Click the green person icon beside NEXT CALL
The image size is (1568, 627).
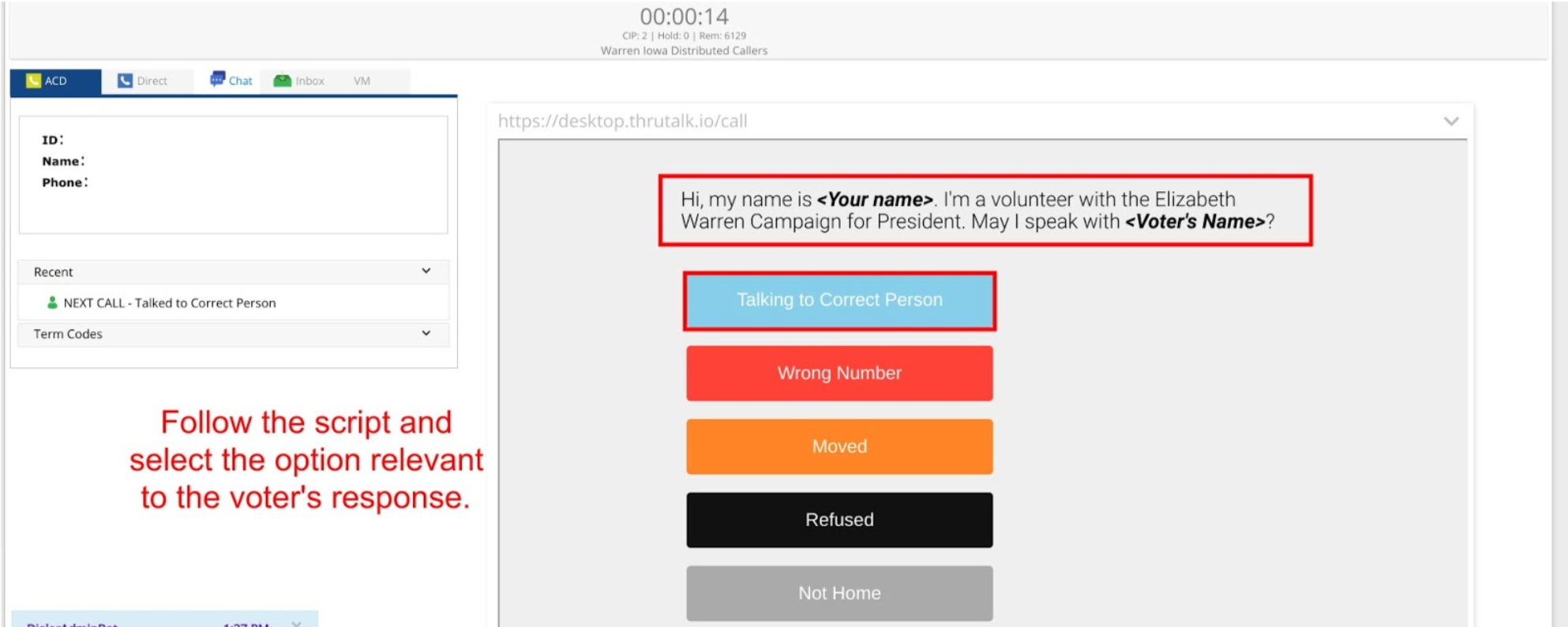pos(52,302)
